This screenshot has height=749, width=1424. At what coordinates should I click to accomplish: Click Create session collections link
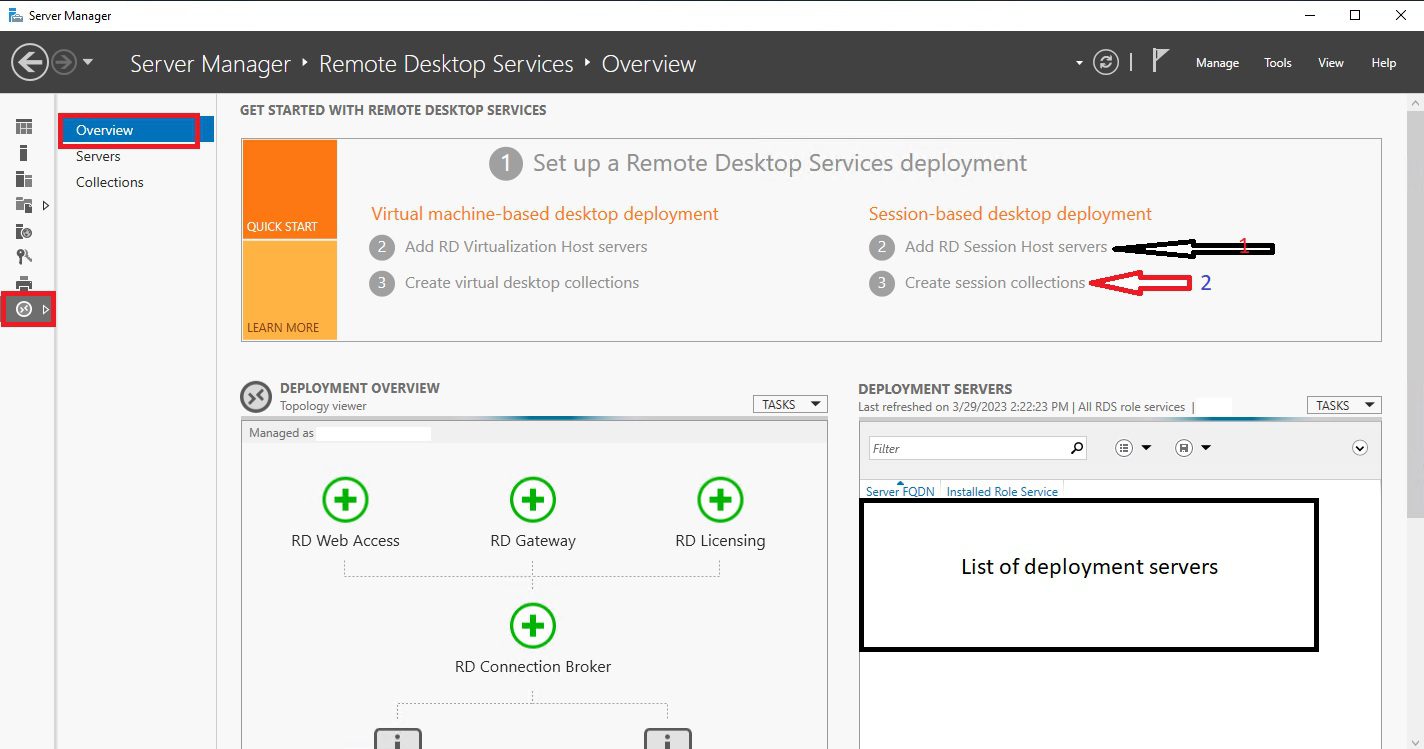pos(994,283)
